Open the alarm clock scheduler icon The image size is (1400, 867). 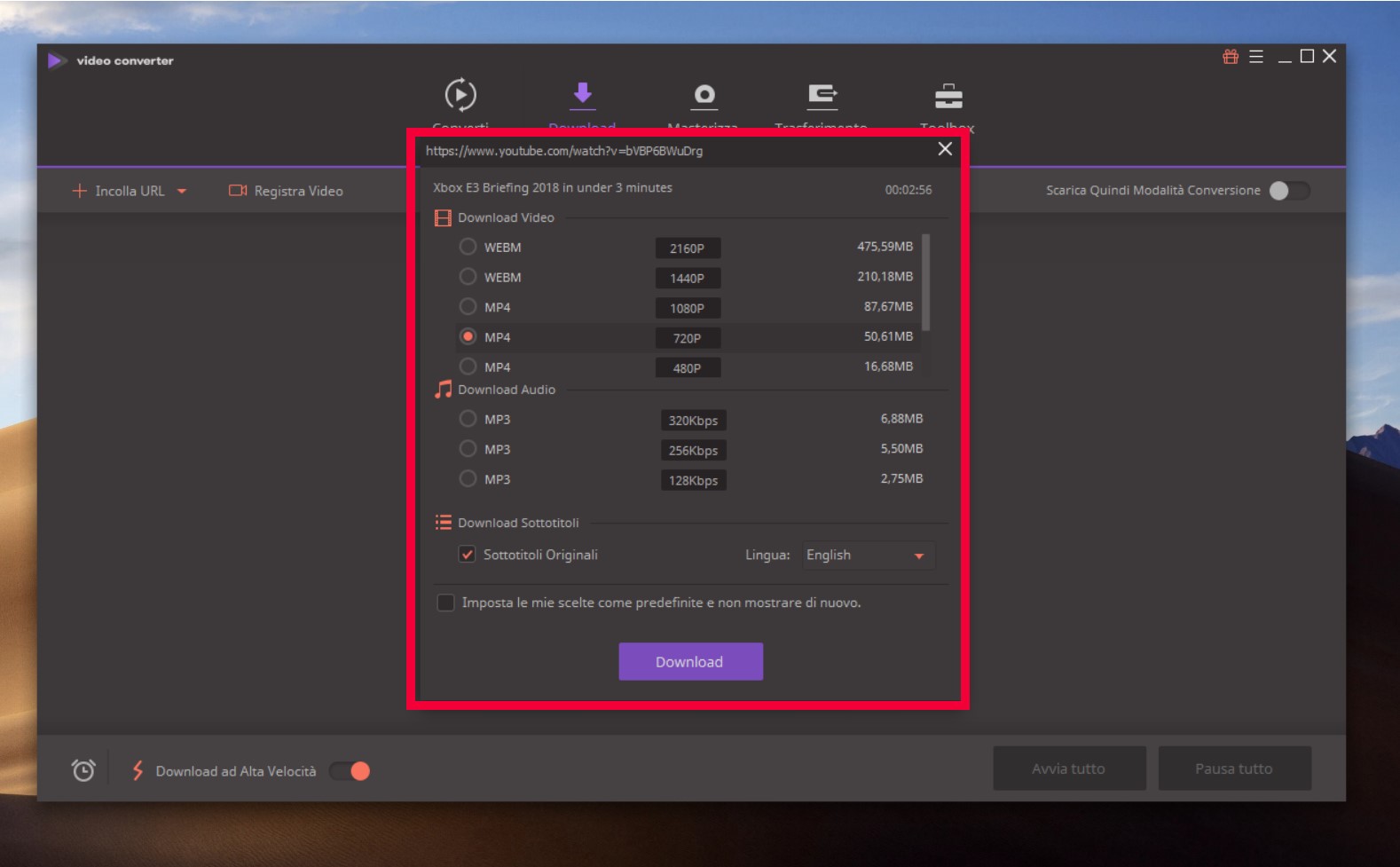(83, 770)
